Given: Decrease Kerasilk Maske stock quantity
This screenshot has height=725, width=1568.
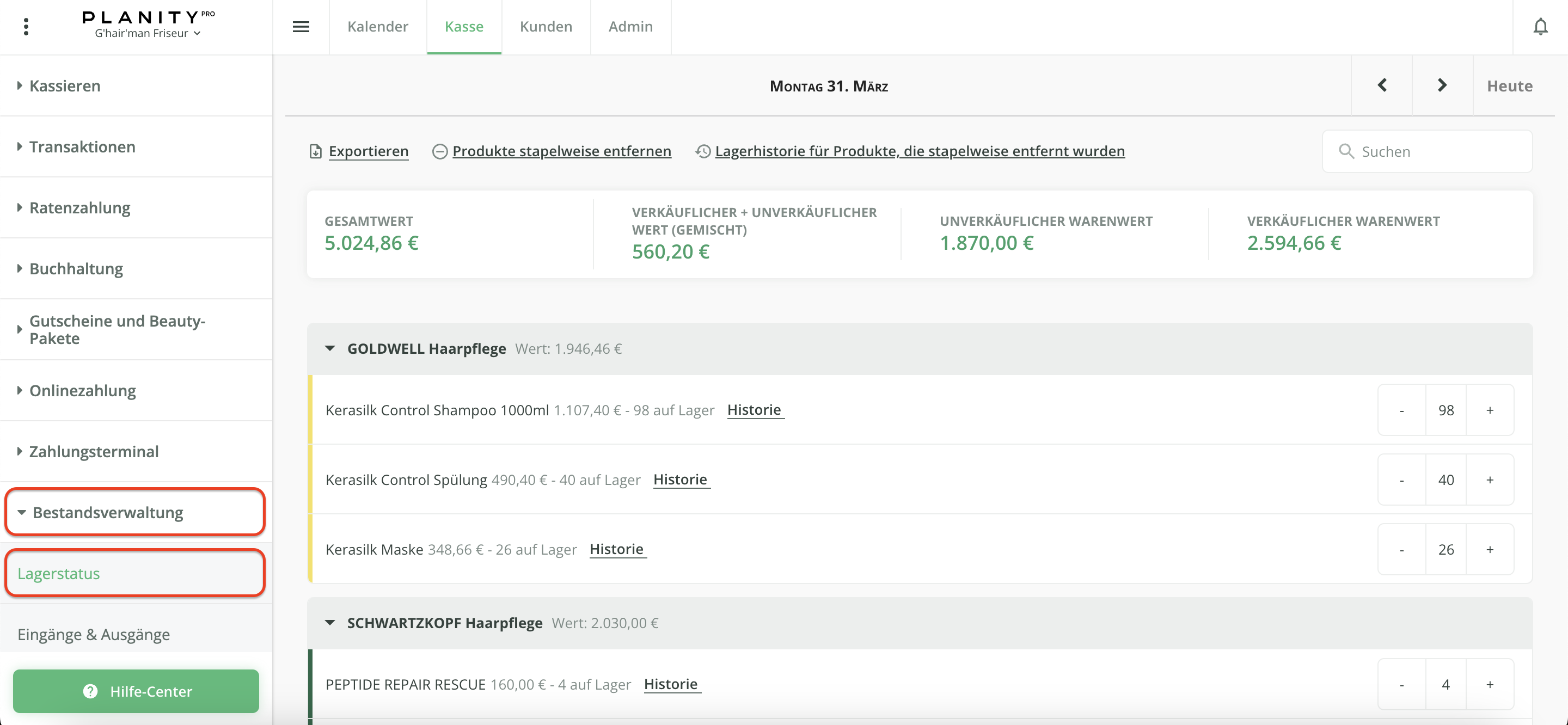Looking at the screenshot, I should point(1401,550).
